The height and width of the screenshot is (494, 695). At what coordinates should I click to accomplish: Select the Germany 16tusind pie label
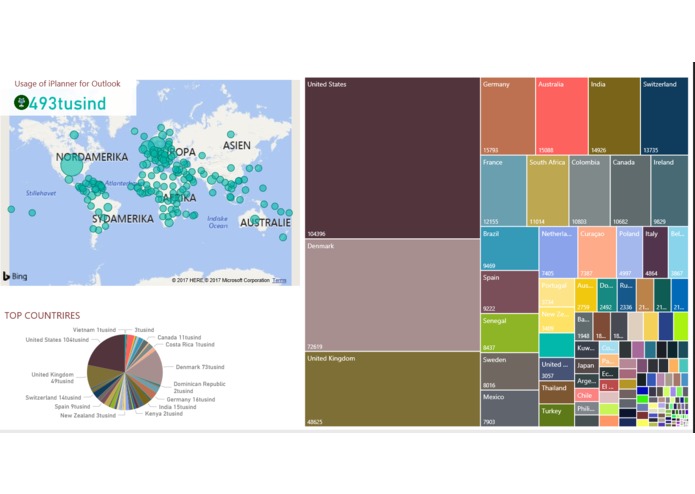pyautogui.click(x=191, y=399)
